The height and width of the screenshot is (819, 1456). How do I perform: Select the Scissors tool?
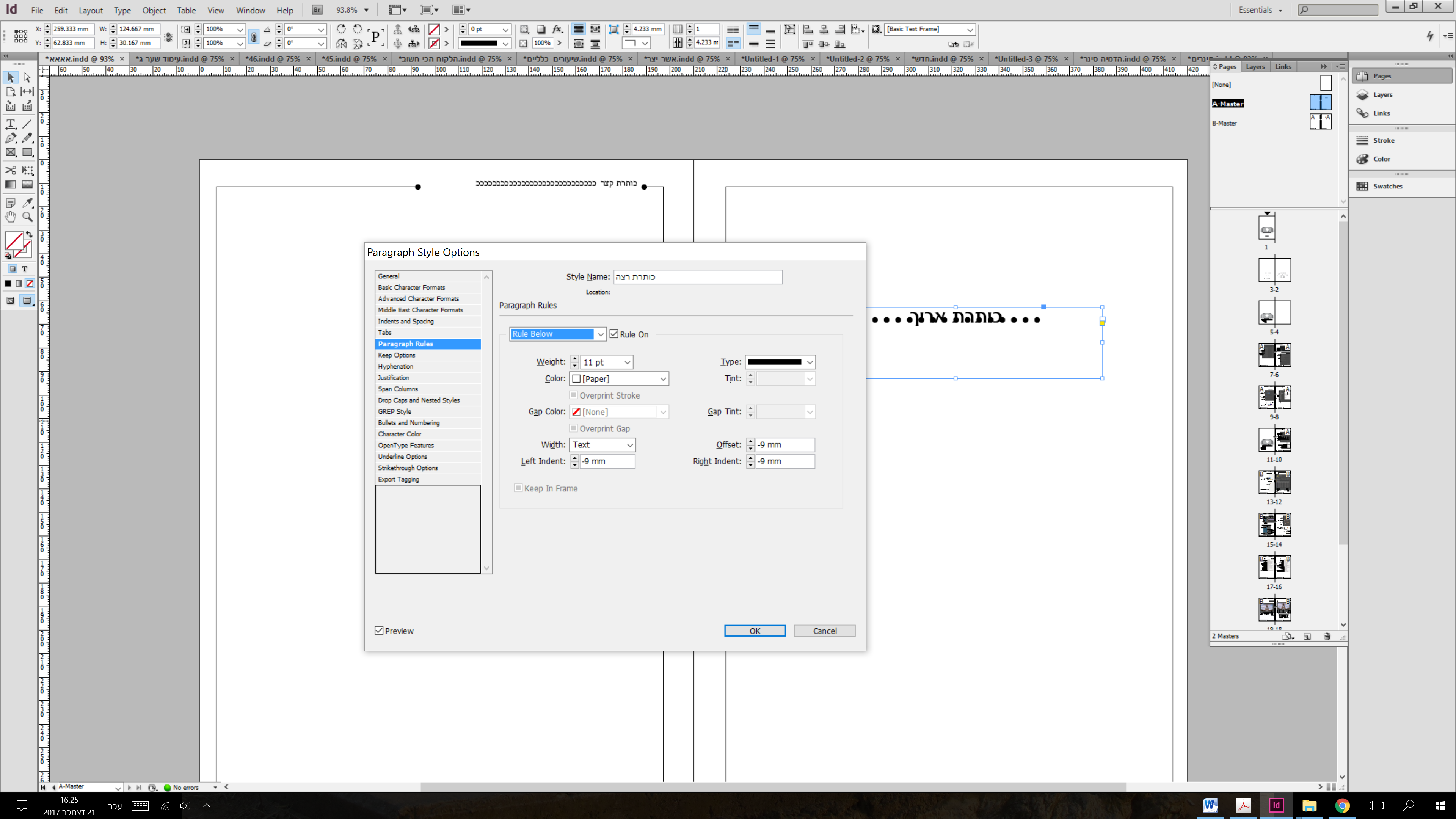[x=10, y=170]
